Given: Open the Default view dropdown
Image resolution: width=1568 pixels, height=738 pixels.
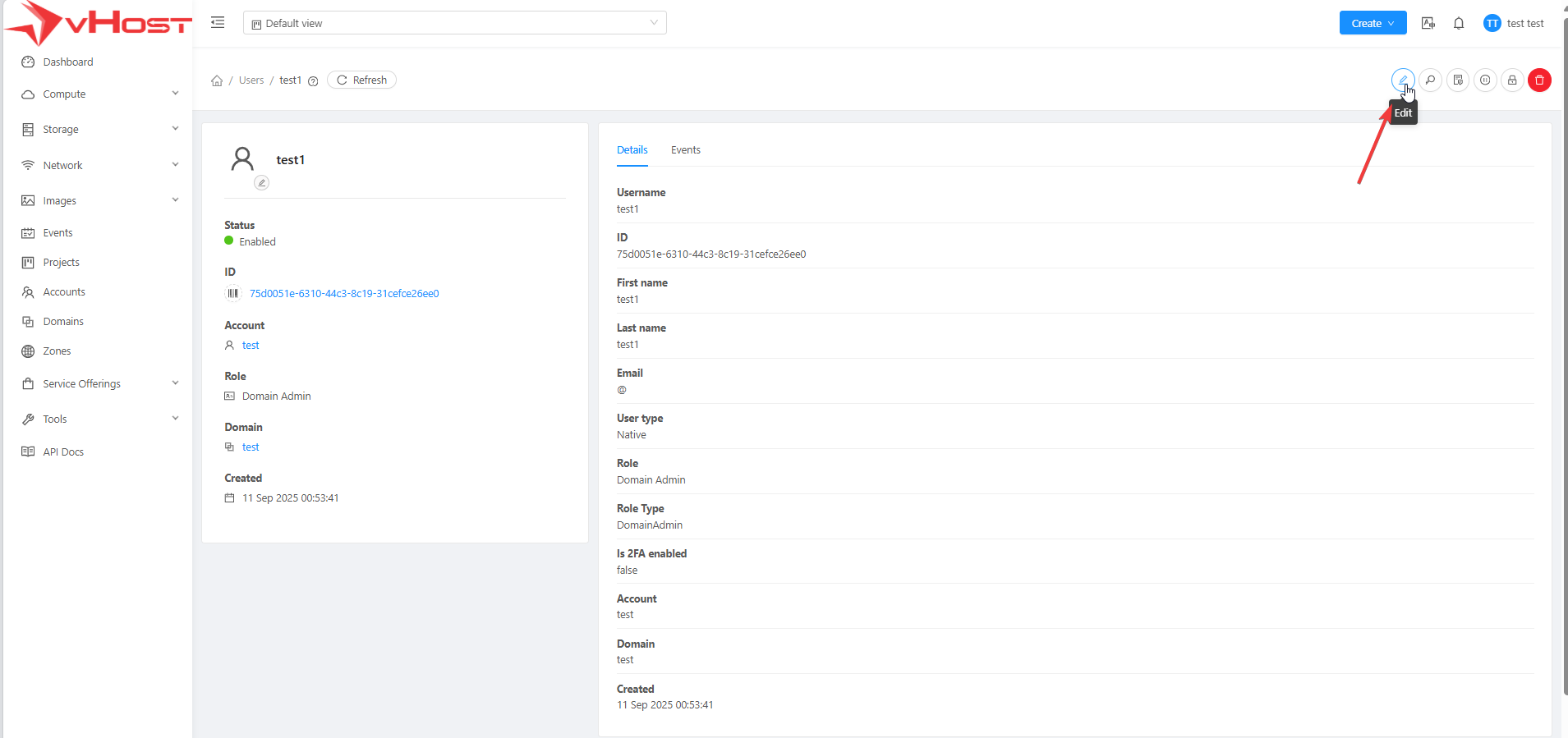Looking at the screenshot, I should point(454,23).
